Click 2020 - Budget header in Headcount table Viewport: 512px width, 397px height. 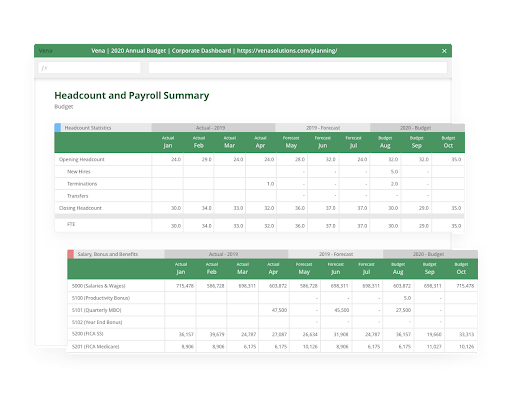pos(416,128)
